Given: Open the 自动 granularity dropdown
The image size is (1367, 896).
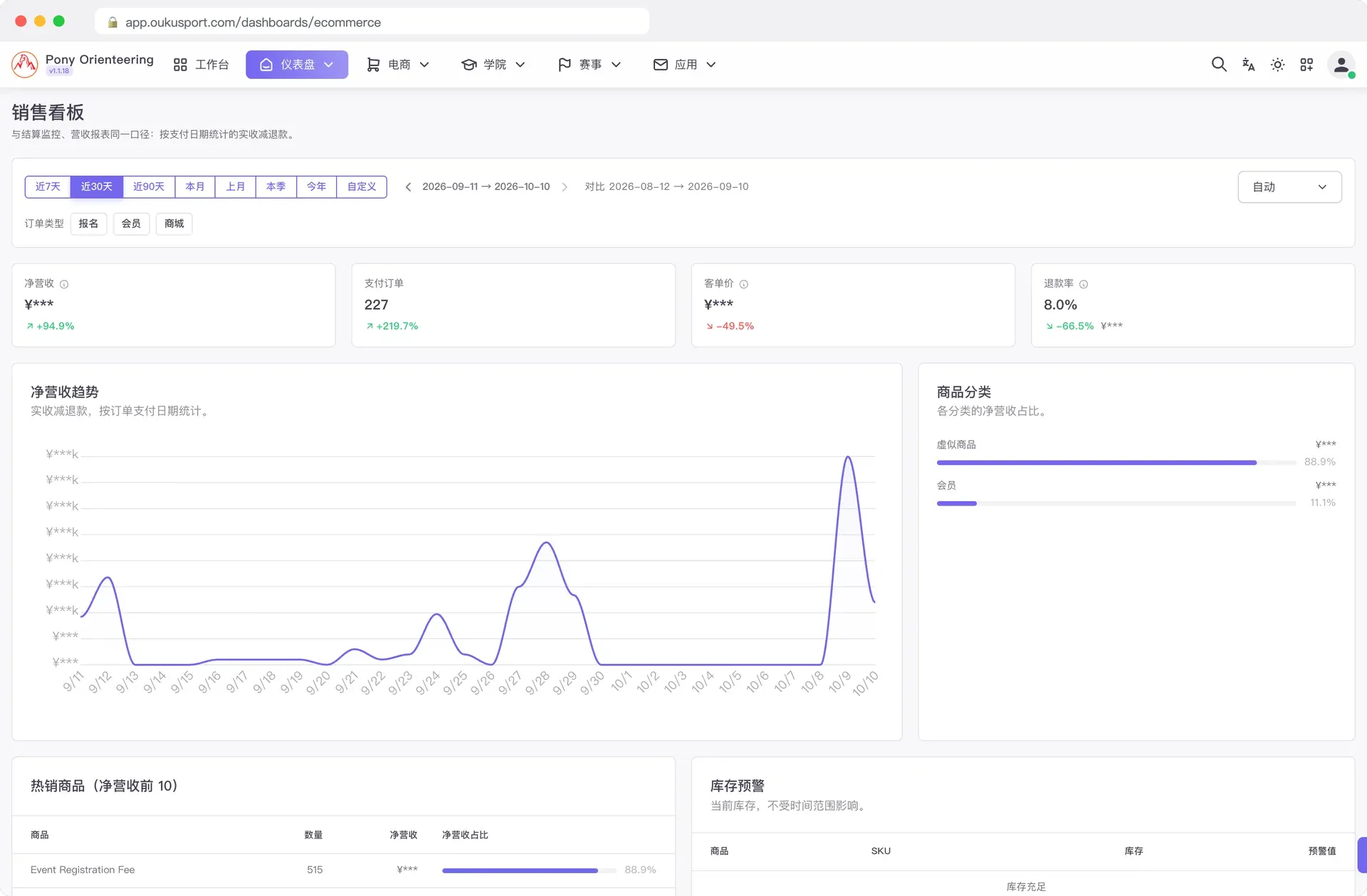Looking at the screenshot, I should (x=1289, y=186).
